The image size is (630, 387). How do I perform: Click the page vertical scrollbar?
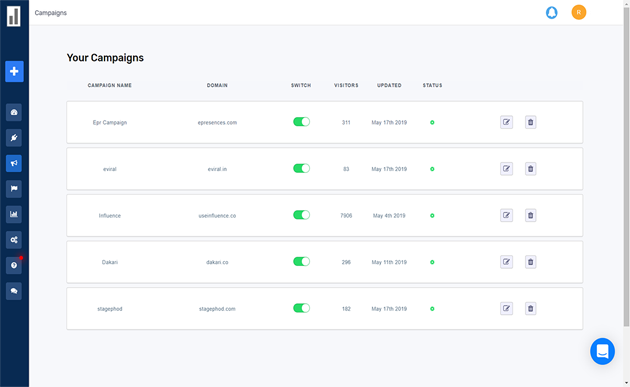pyautogui.click(x=626, y=167)
